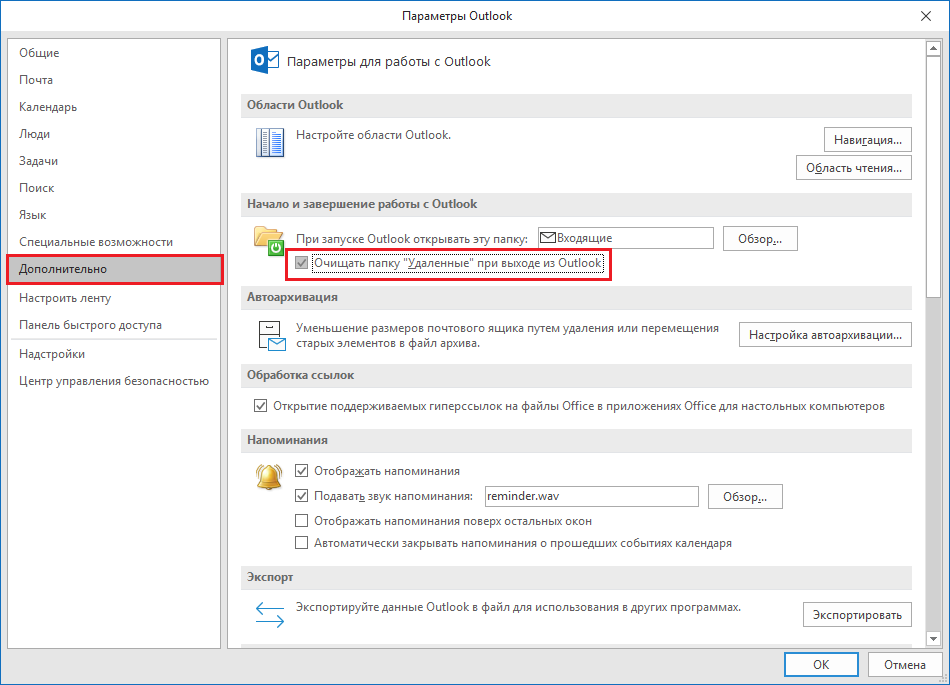Image resolution: width=950 pixels, height=685 pixels.
Task: Switch to Календарь settings
Action: (114, 107)
